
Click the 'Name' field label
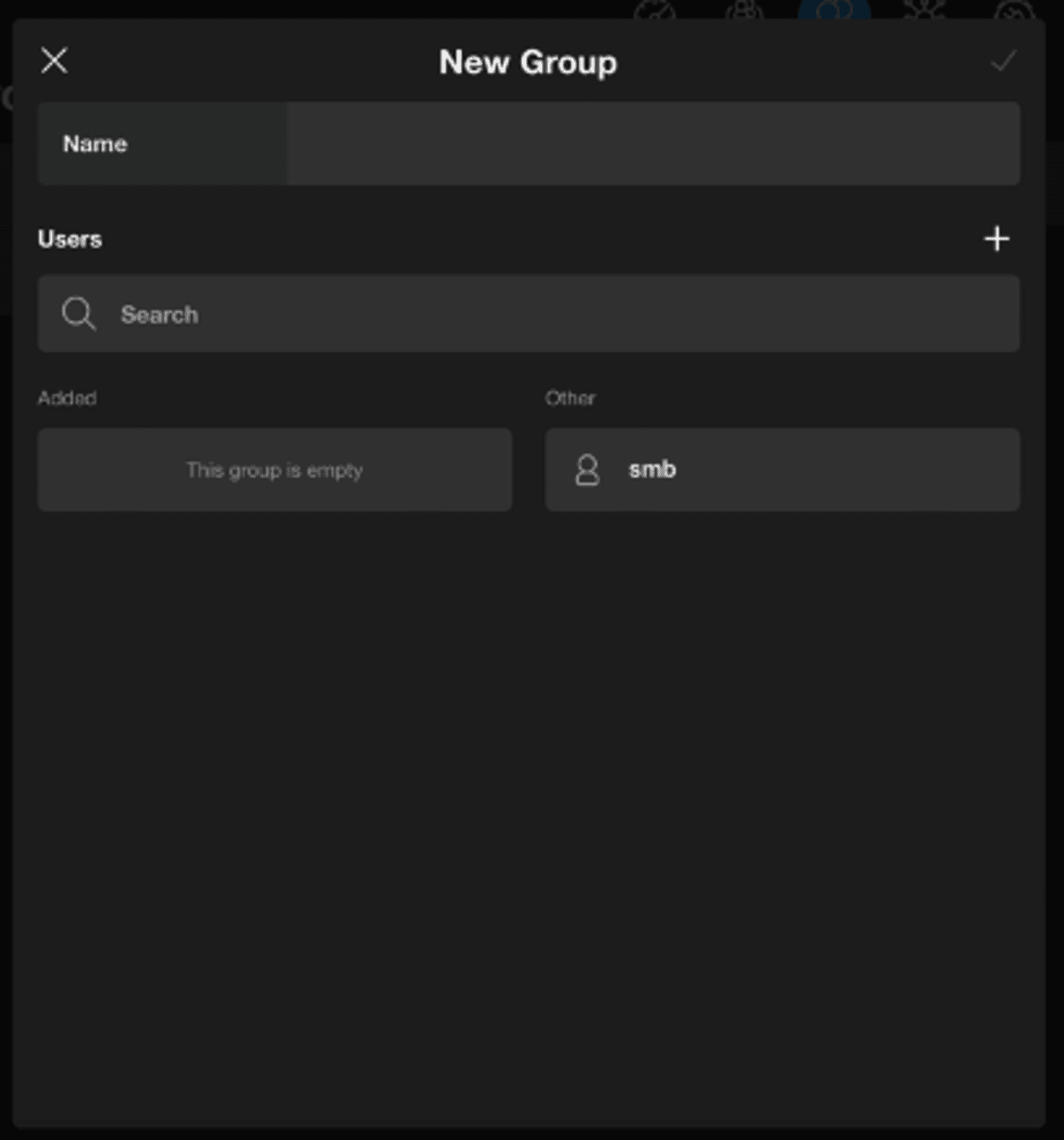(x=95, y=144)
